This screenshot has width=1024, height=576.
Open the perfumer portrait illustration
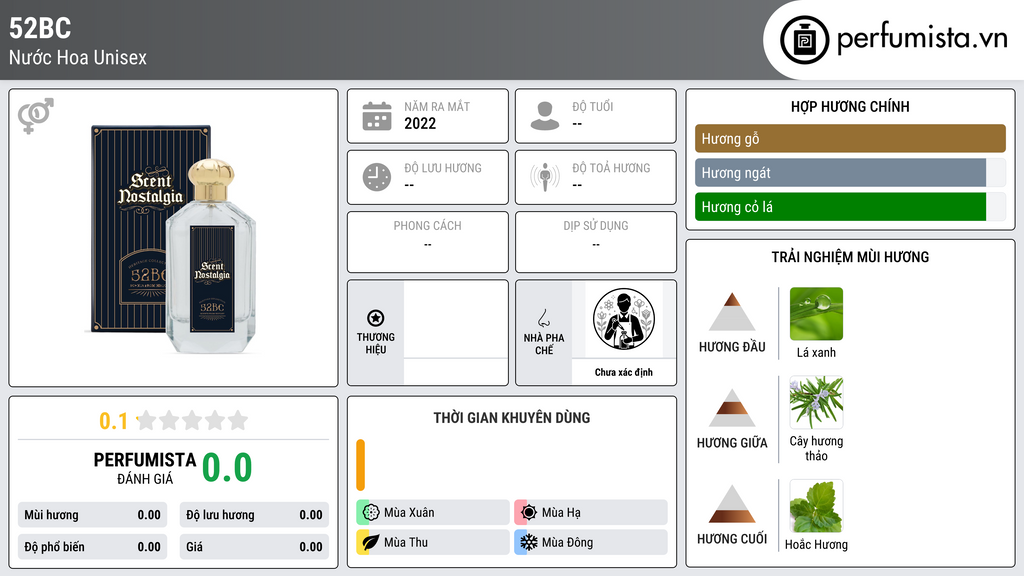[x=624, y=319]
